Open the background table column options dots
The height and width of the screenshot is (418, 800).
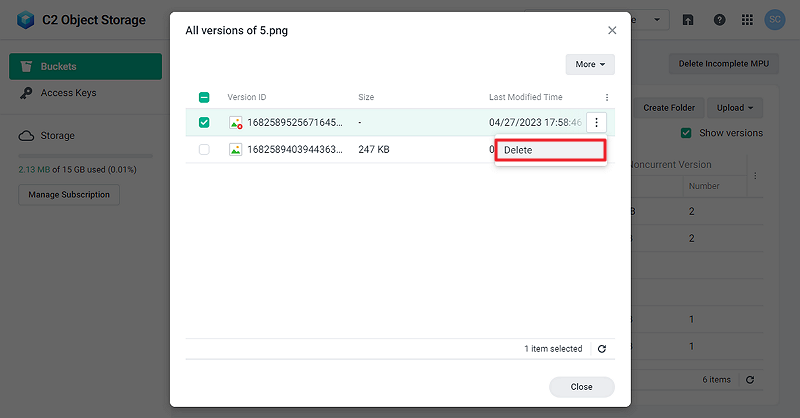[x=755, y=176]
